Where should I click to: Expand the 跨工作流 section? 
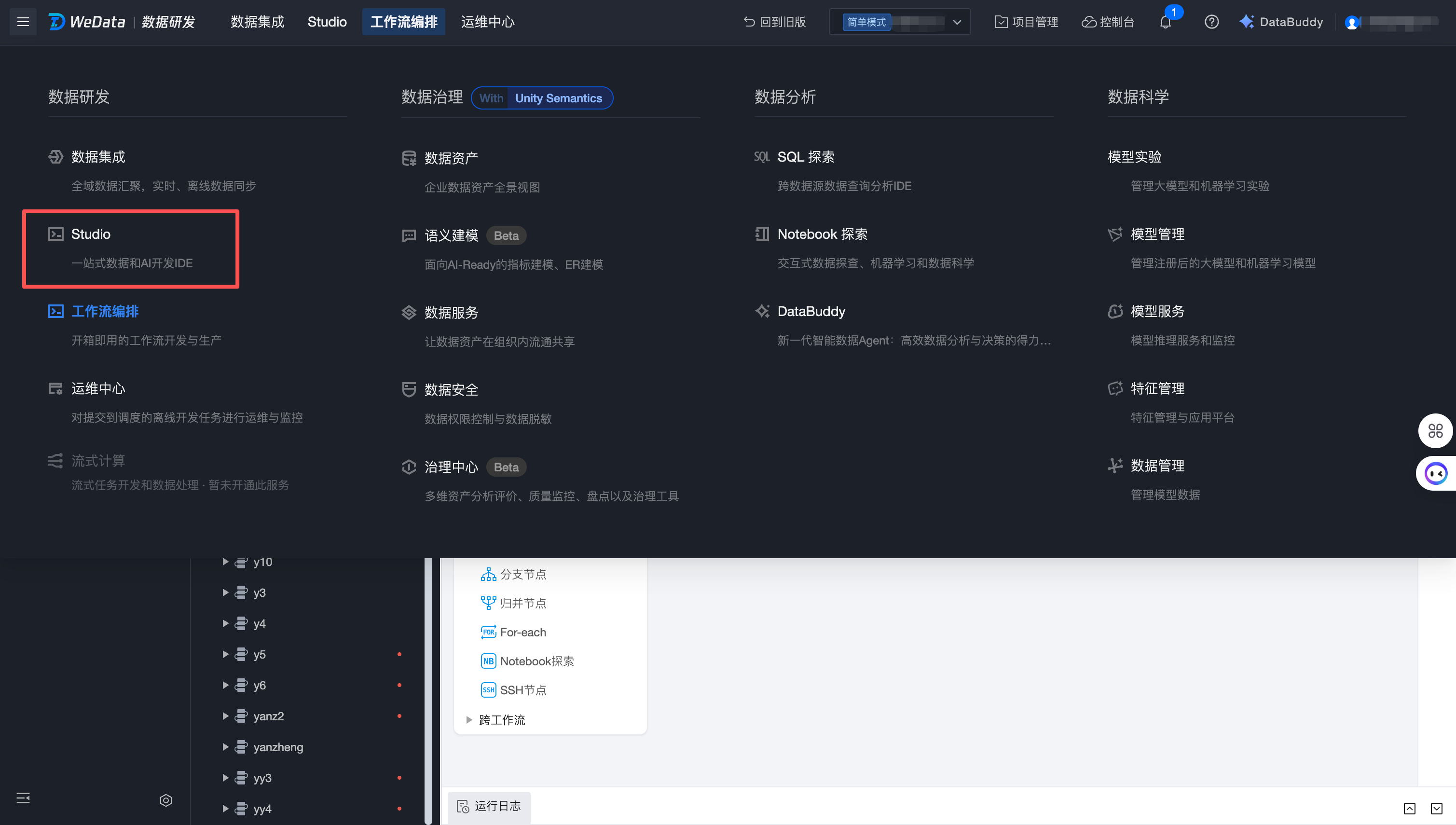469,720
